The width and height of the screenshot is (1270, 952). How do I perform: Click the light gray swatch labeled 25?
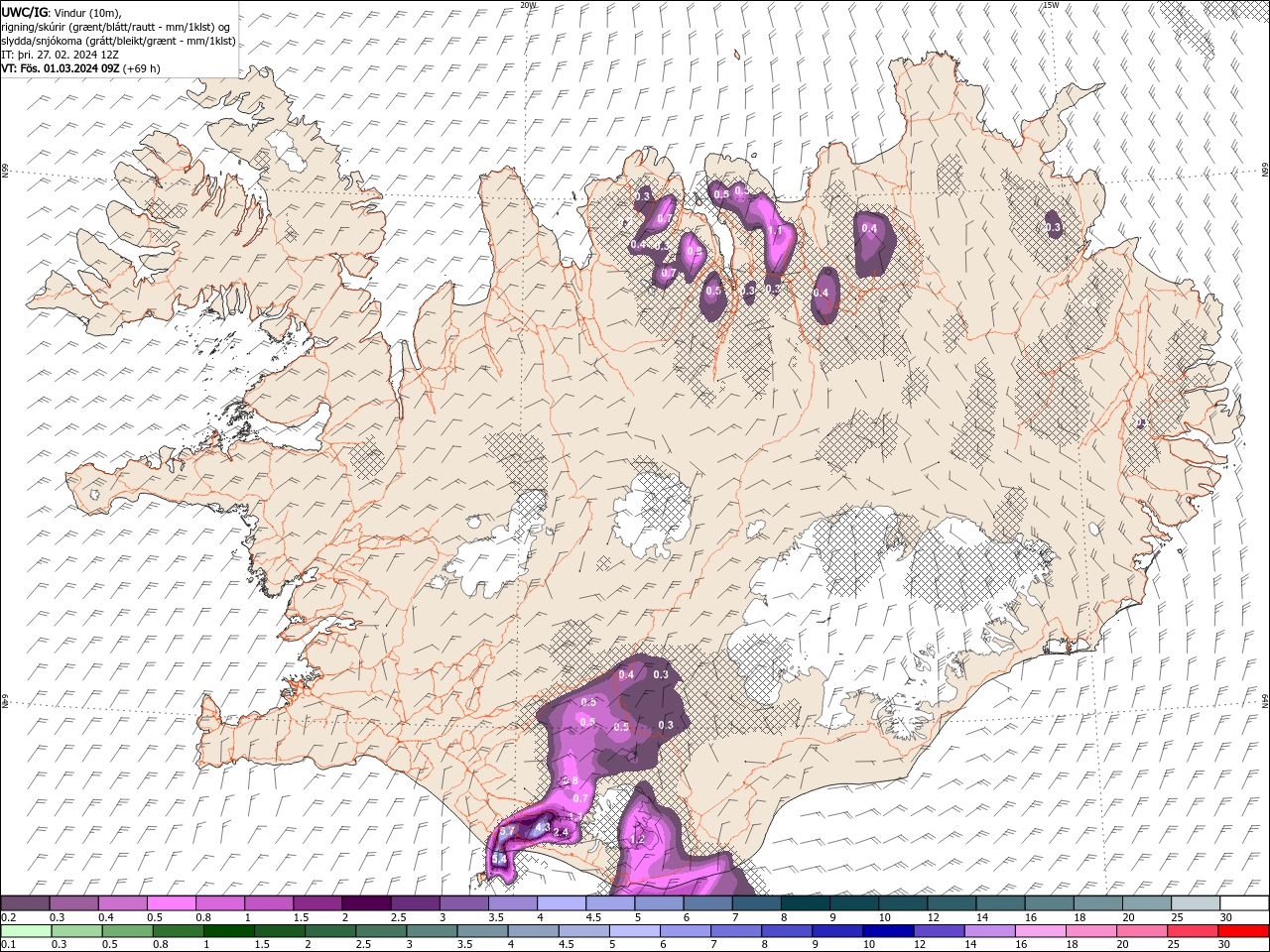1194,903
